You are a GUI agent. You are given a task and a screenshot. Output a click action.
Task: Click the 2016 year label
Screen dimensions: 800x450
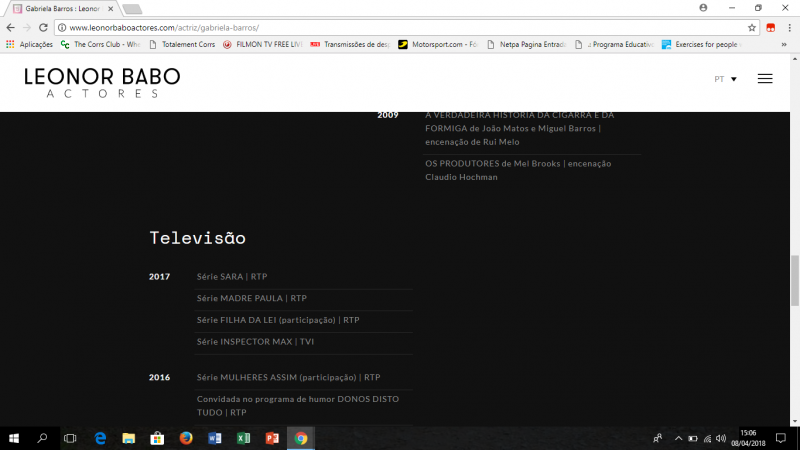(x=159, y=377)
